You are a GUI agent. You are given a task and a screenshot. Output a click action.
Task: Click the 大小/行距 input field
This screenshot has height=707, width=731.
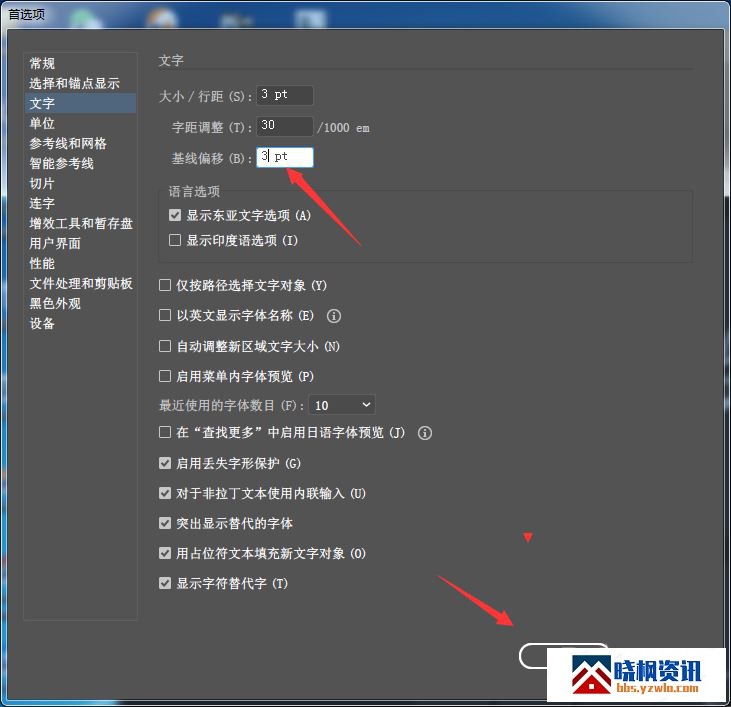click(285, 96)
